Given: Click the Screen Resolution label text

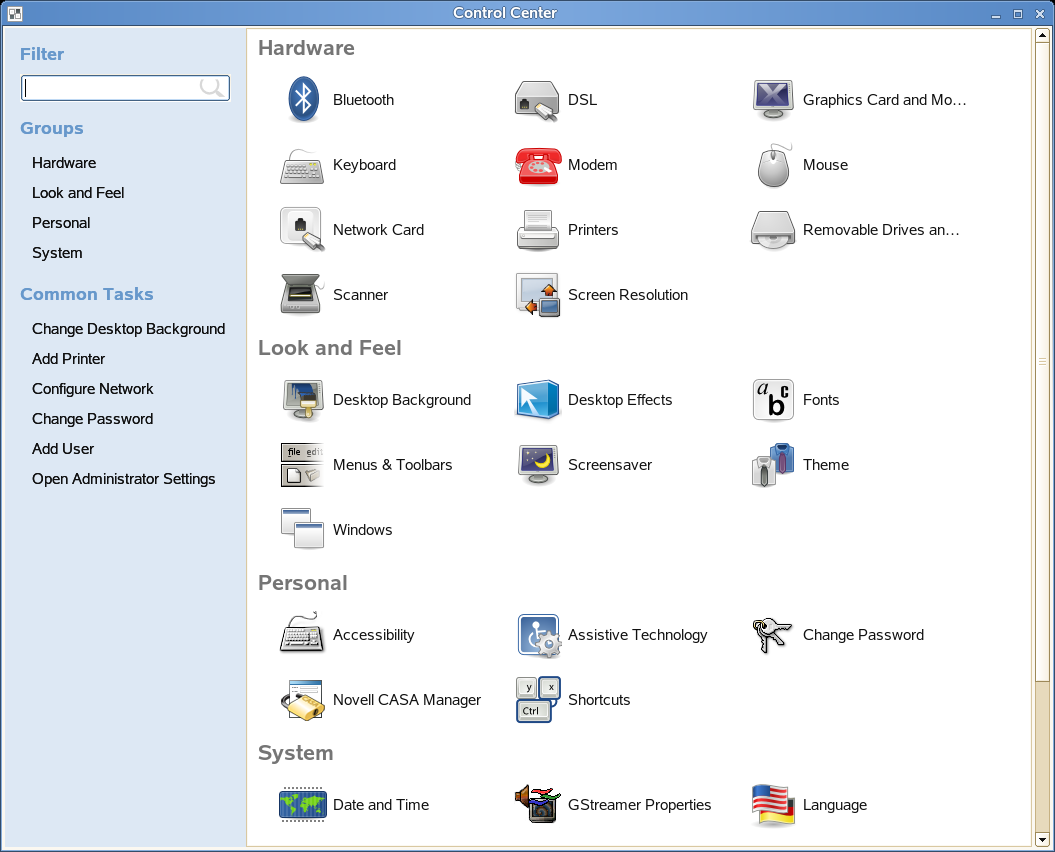Looking at the screenshot, I should click(628, 295).
